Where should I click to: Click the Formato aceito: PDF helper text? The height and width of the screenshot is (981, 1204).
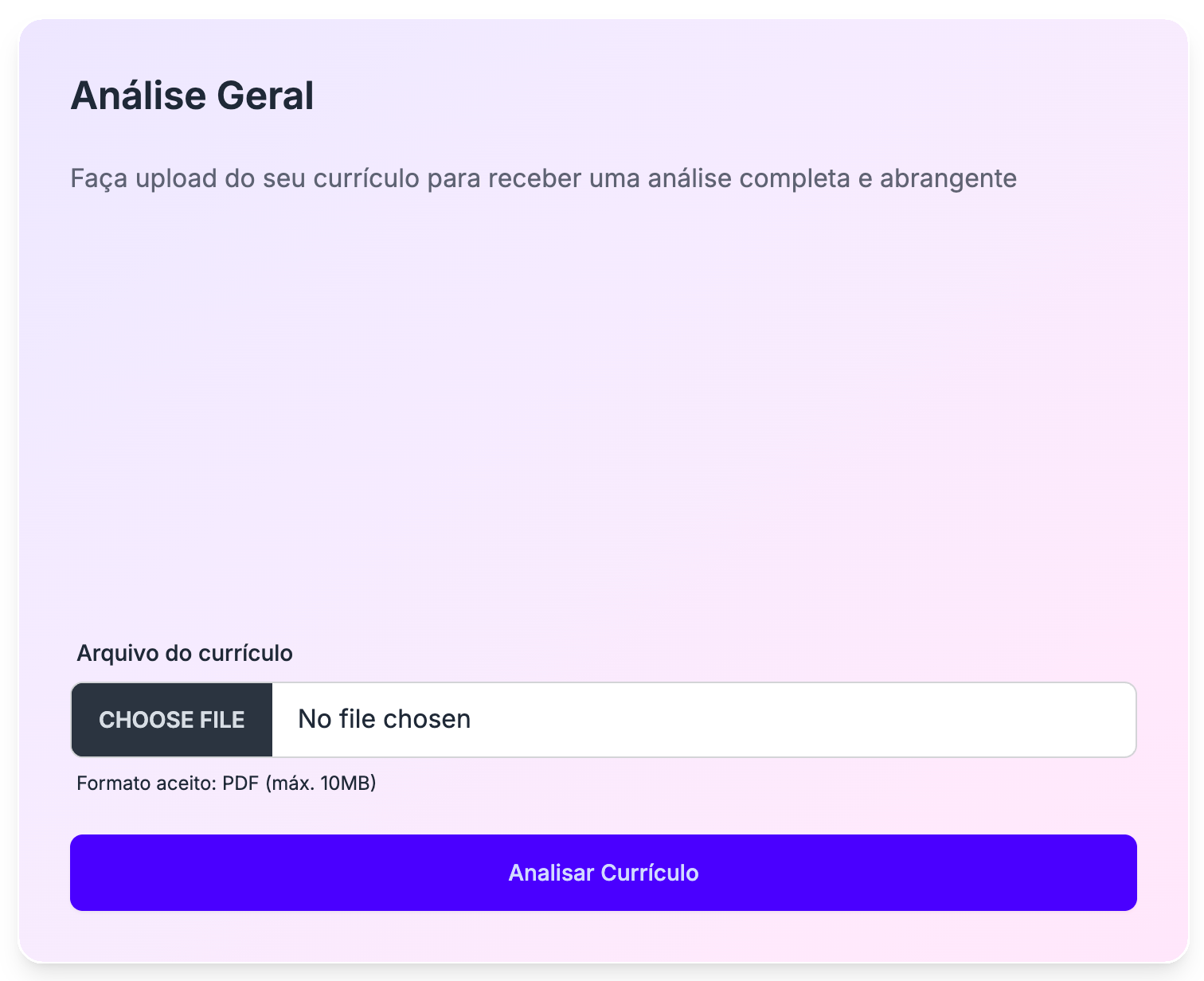click(x=226, y=783)
